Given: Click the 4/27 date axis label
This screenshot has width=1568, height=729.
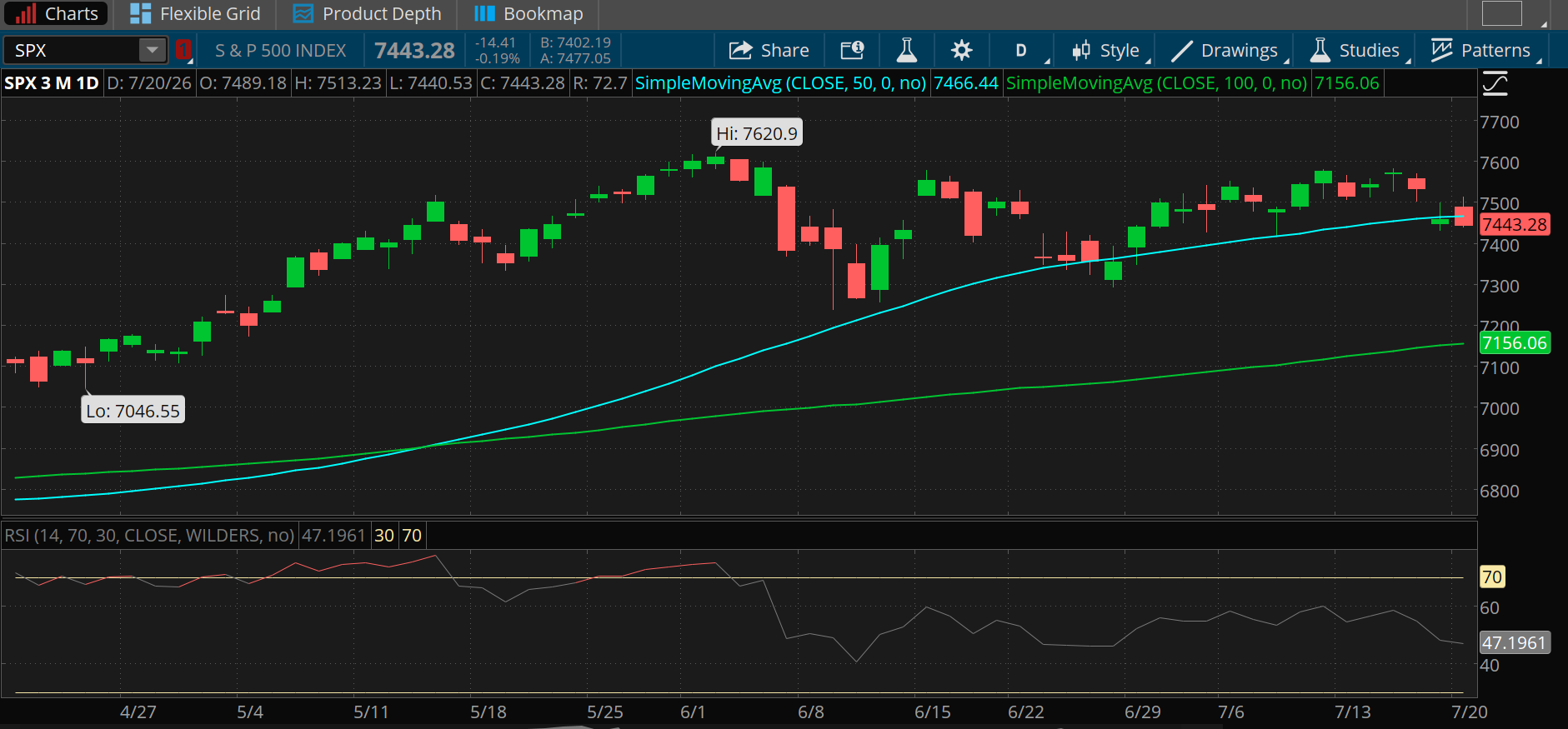Looking at the screenshot, I should point(138,712).
